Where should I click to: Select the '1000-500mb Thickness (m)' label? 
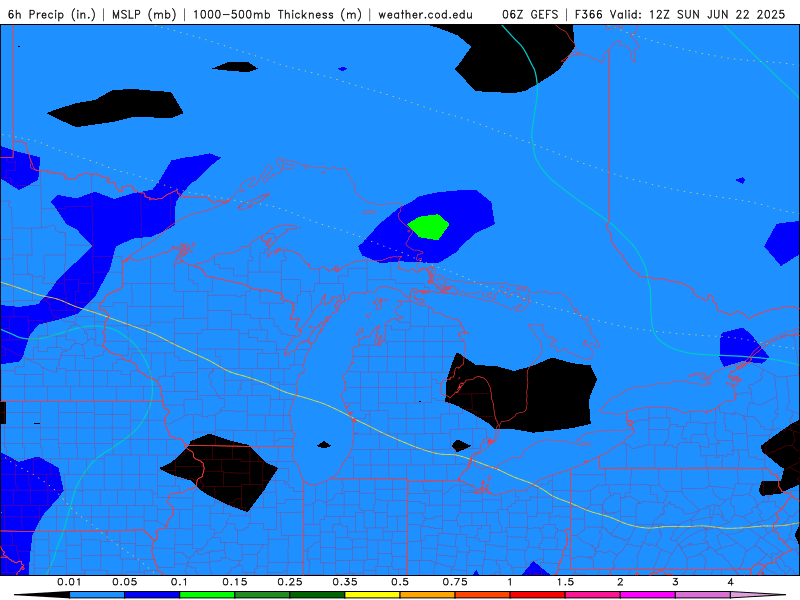pos(277,14)
